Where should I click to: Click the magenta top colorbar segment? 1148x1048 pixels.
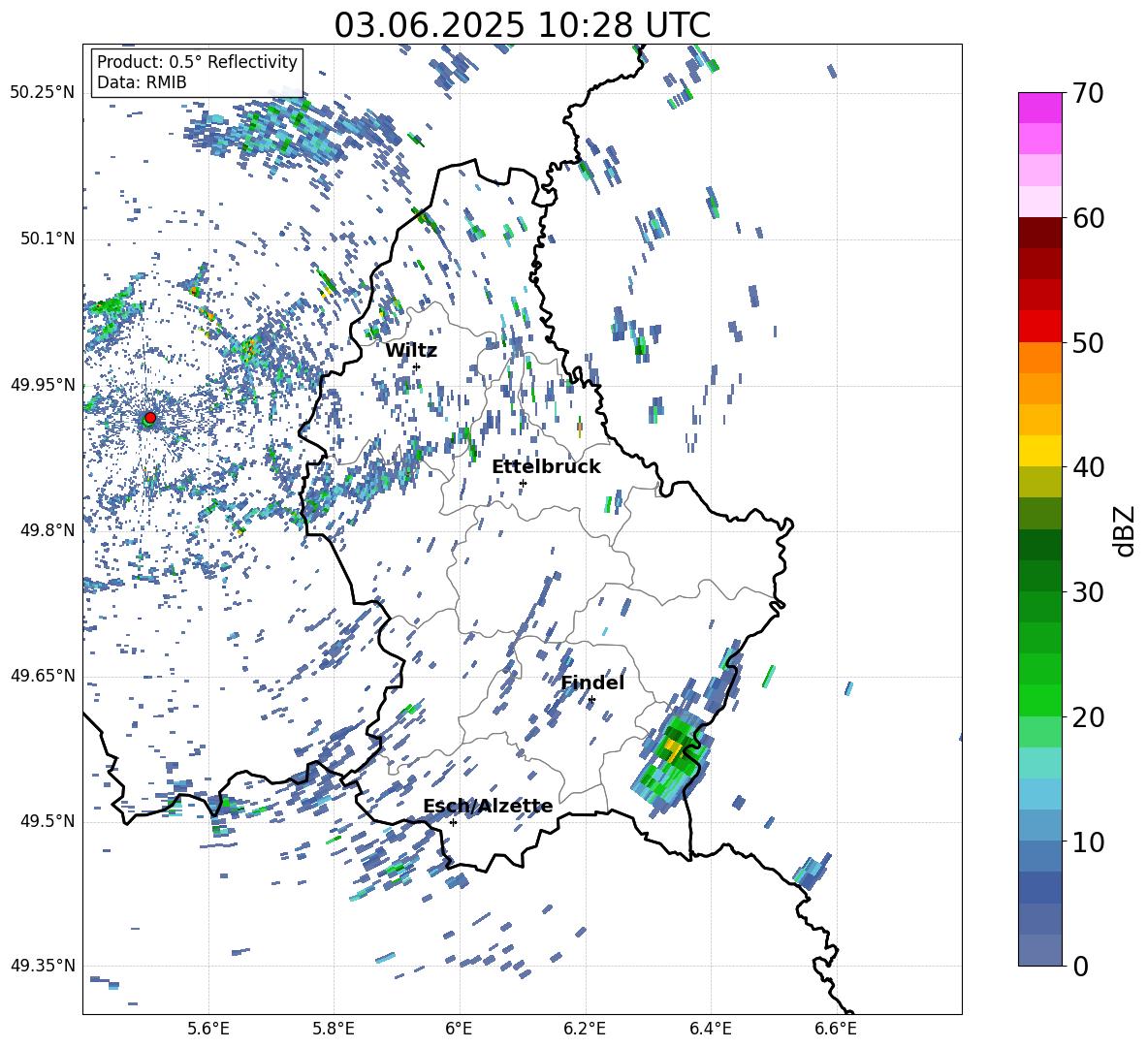coord(1040,108)
